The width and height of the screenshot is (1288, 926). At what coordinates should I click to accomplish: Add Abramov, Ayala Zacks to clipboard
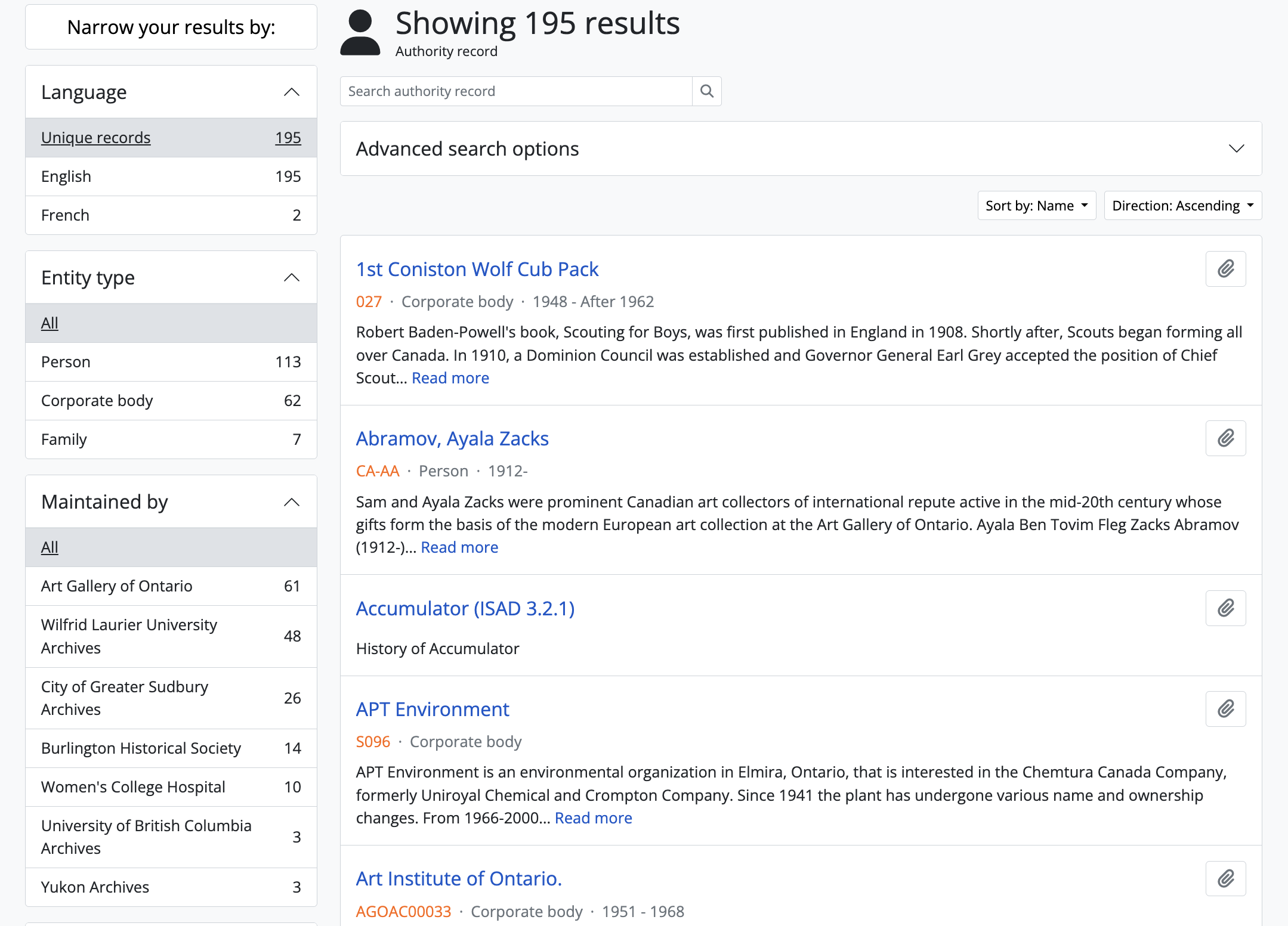pos(1225,438)
